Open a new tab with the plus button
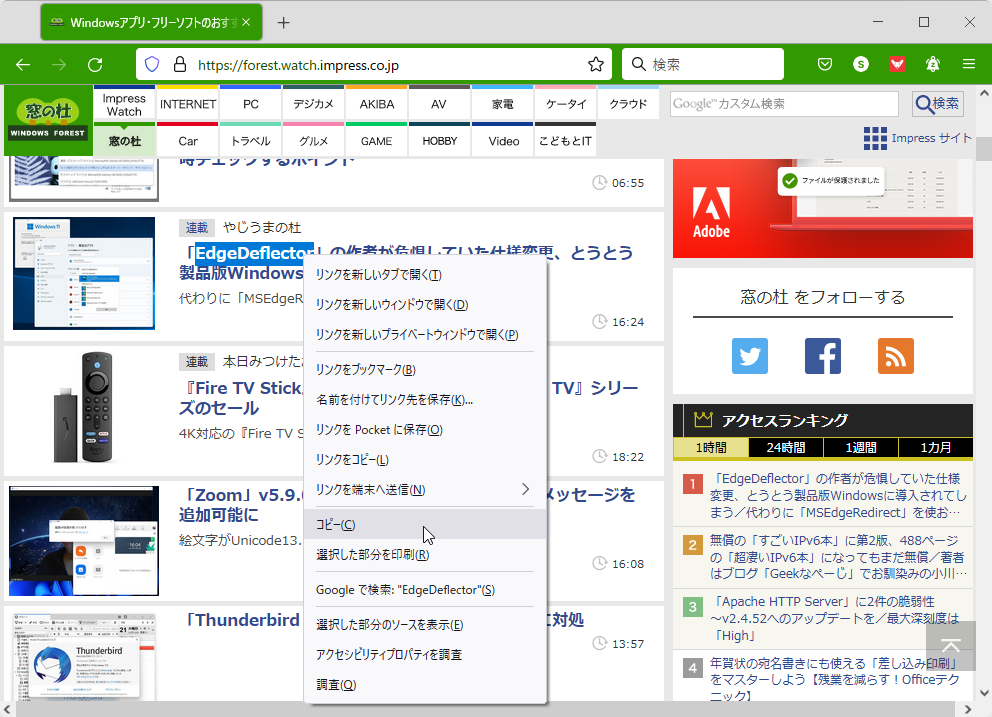Viewport: 992px width, 717px height. [282, 20]
